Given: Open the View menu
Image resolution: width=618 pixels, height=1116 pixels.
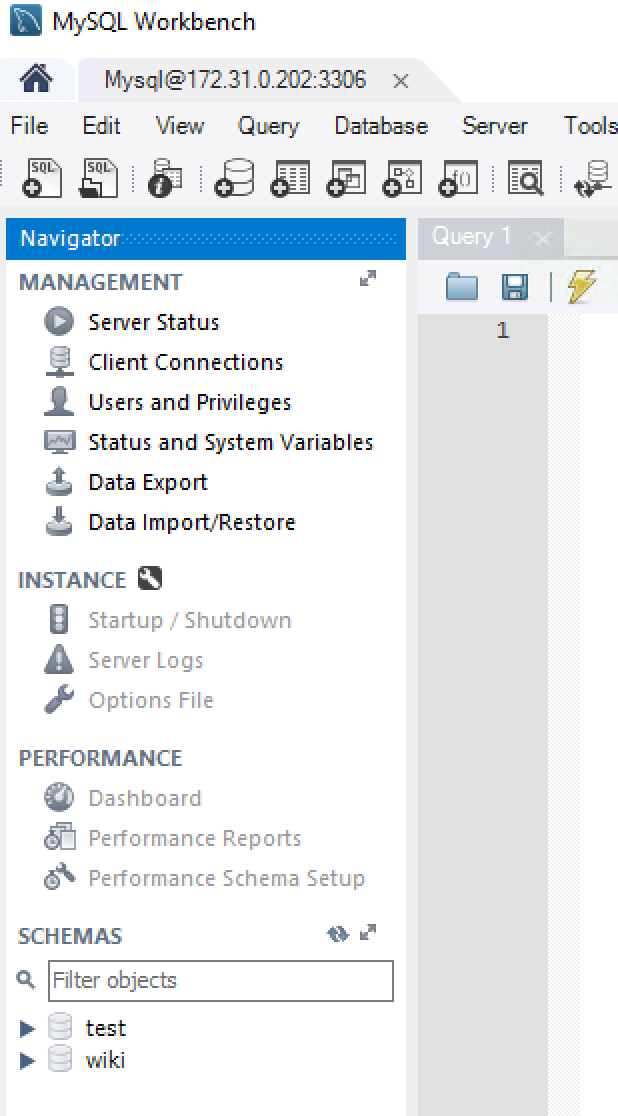Looking at the screenshot, I should [179, 126].
